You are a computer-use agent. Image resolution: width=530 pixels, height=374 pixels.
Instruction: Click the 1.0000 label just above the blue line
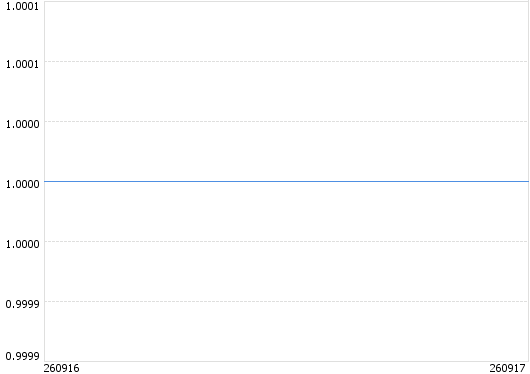pos(22,124)
